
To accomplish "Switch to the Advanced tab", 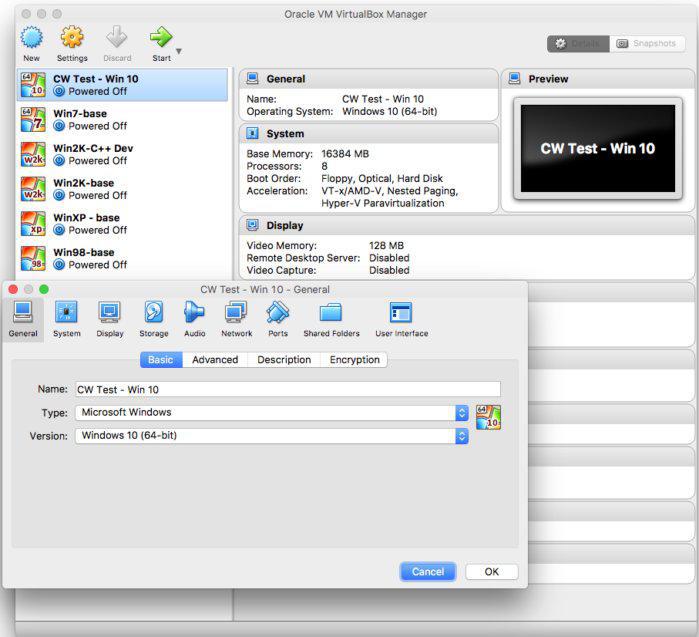I will [x=215, y=360].
